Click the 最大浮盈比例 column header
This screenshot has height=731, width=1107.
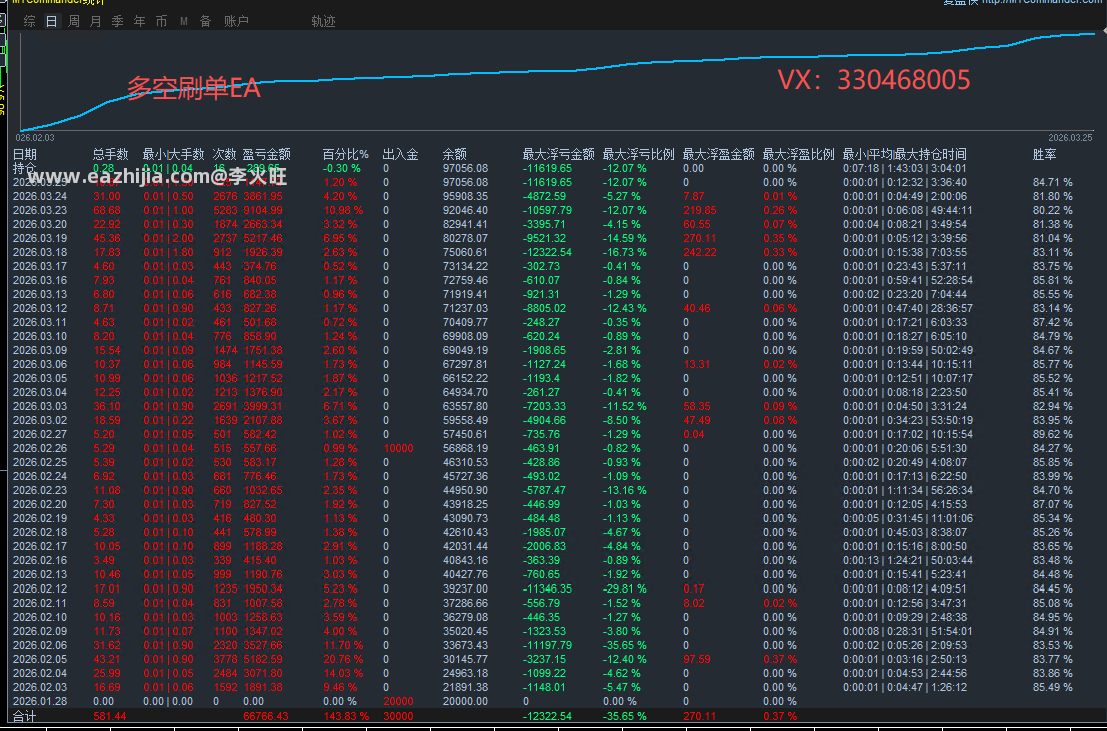(798, 154)
